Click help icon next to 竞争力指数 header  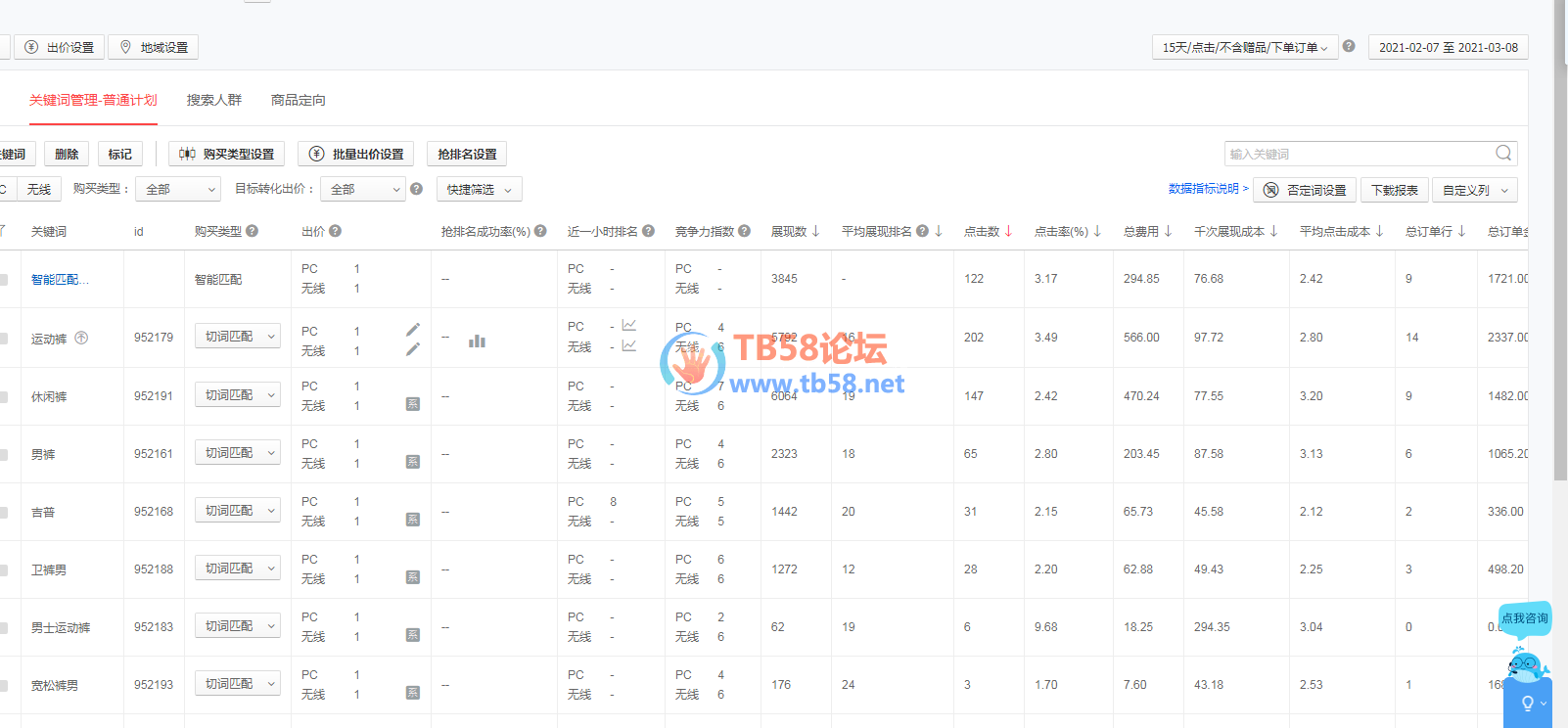744,231
